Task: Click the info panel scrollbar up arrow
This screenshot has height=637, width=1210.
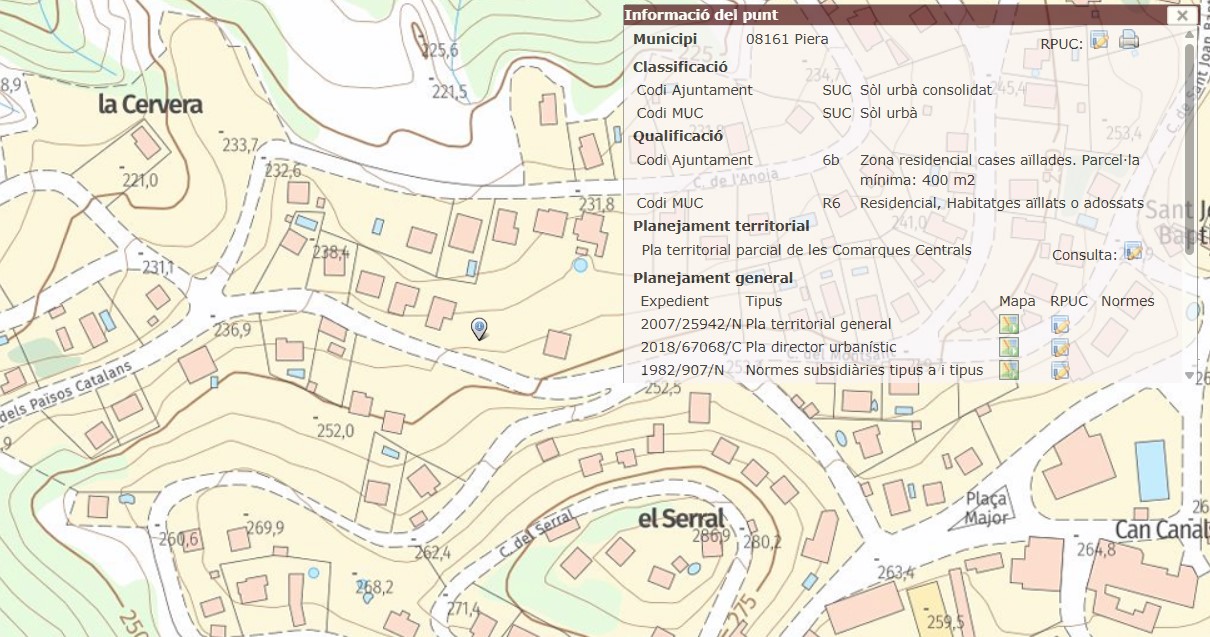Action: coord(1189,34)
